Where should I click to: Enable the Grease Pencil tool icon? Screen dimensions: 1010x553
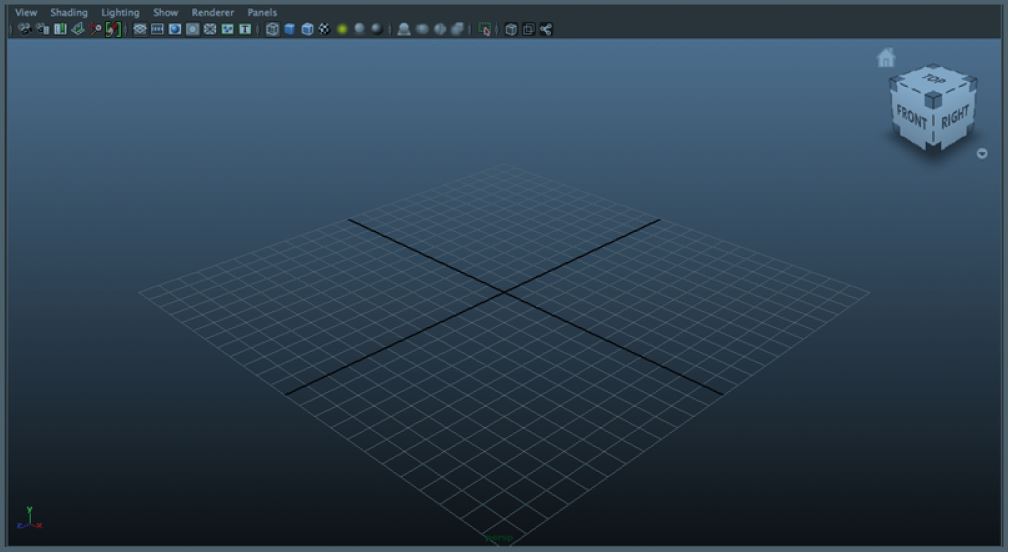(113, 29)
